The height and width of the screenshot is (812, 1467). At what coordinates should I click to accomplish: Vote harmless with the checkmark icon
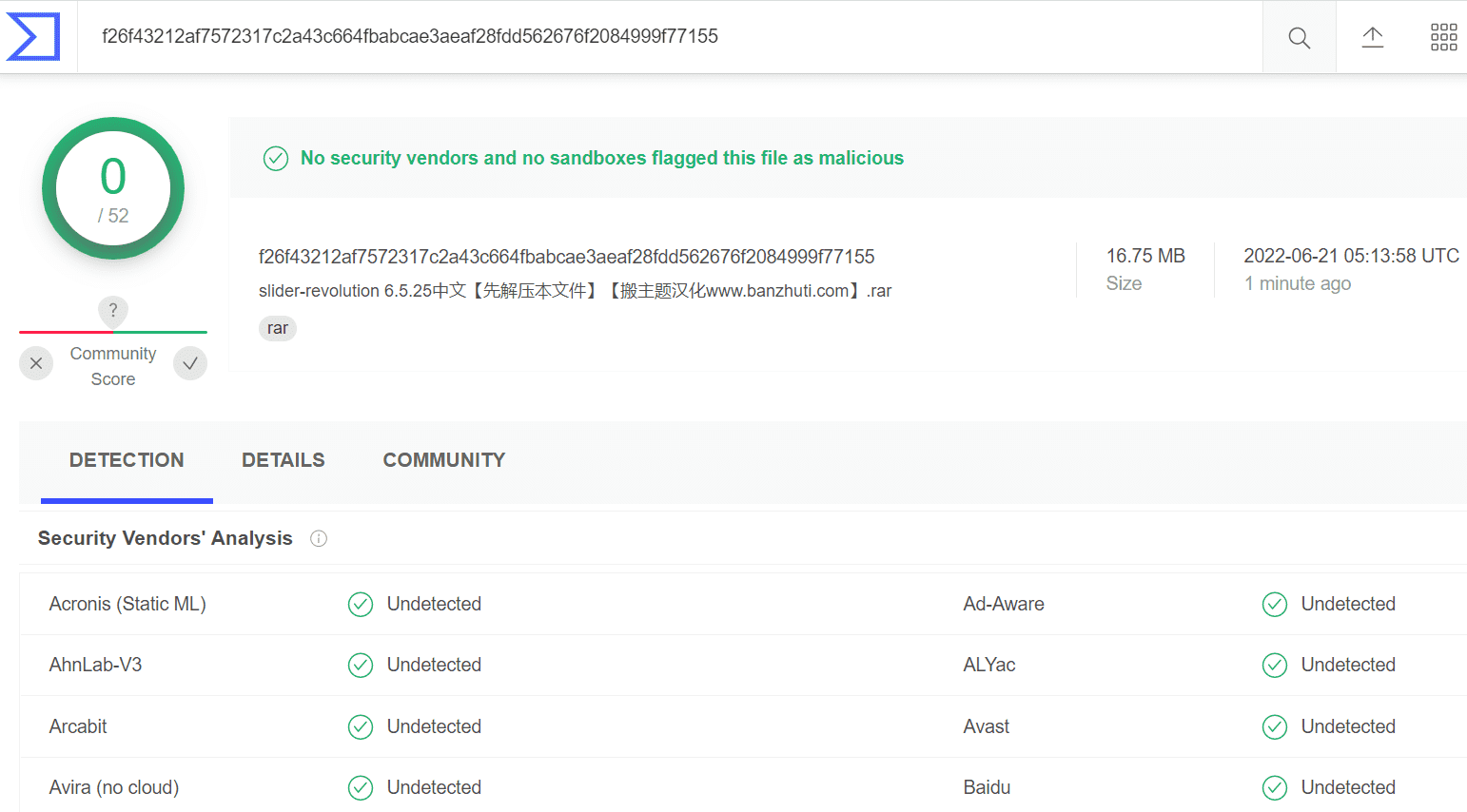point(190,363)
